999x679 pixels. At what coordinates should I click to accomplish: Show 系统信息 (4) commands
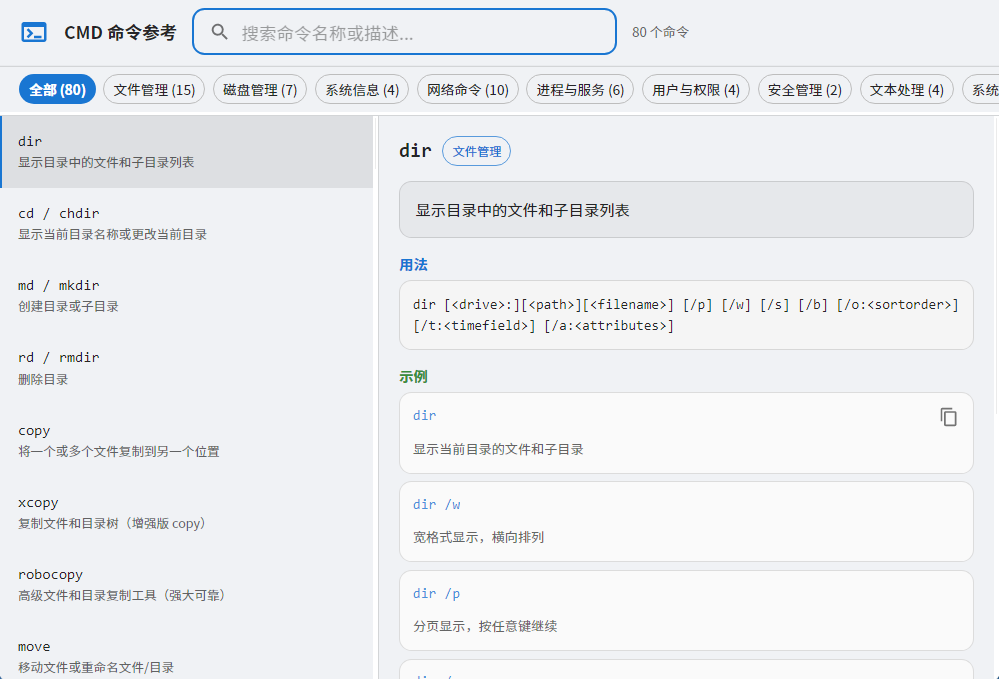click(x=362, y=90)
